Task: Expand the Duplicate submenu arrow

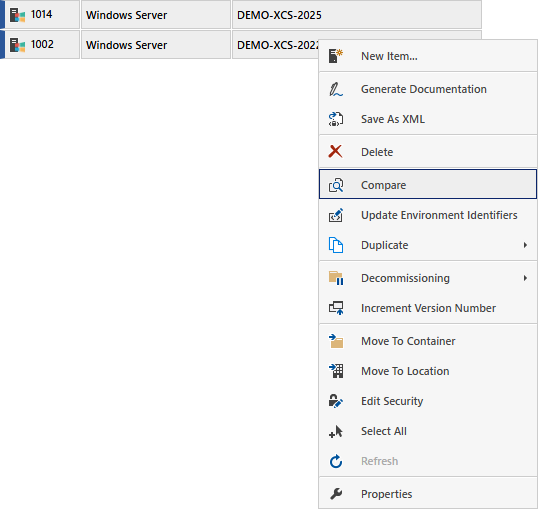Action: (525, 245)
